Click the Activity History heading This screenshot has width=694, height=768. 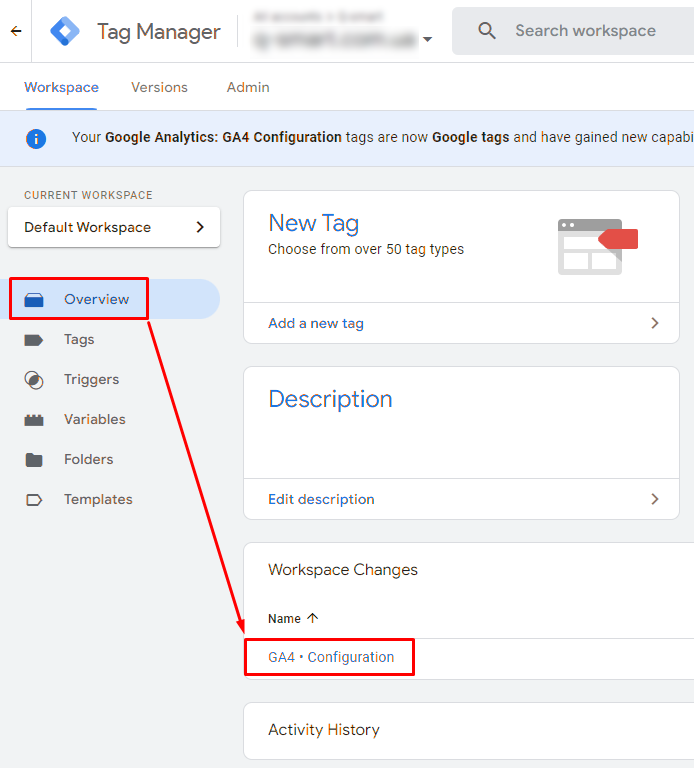(324, 730)
